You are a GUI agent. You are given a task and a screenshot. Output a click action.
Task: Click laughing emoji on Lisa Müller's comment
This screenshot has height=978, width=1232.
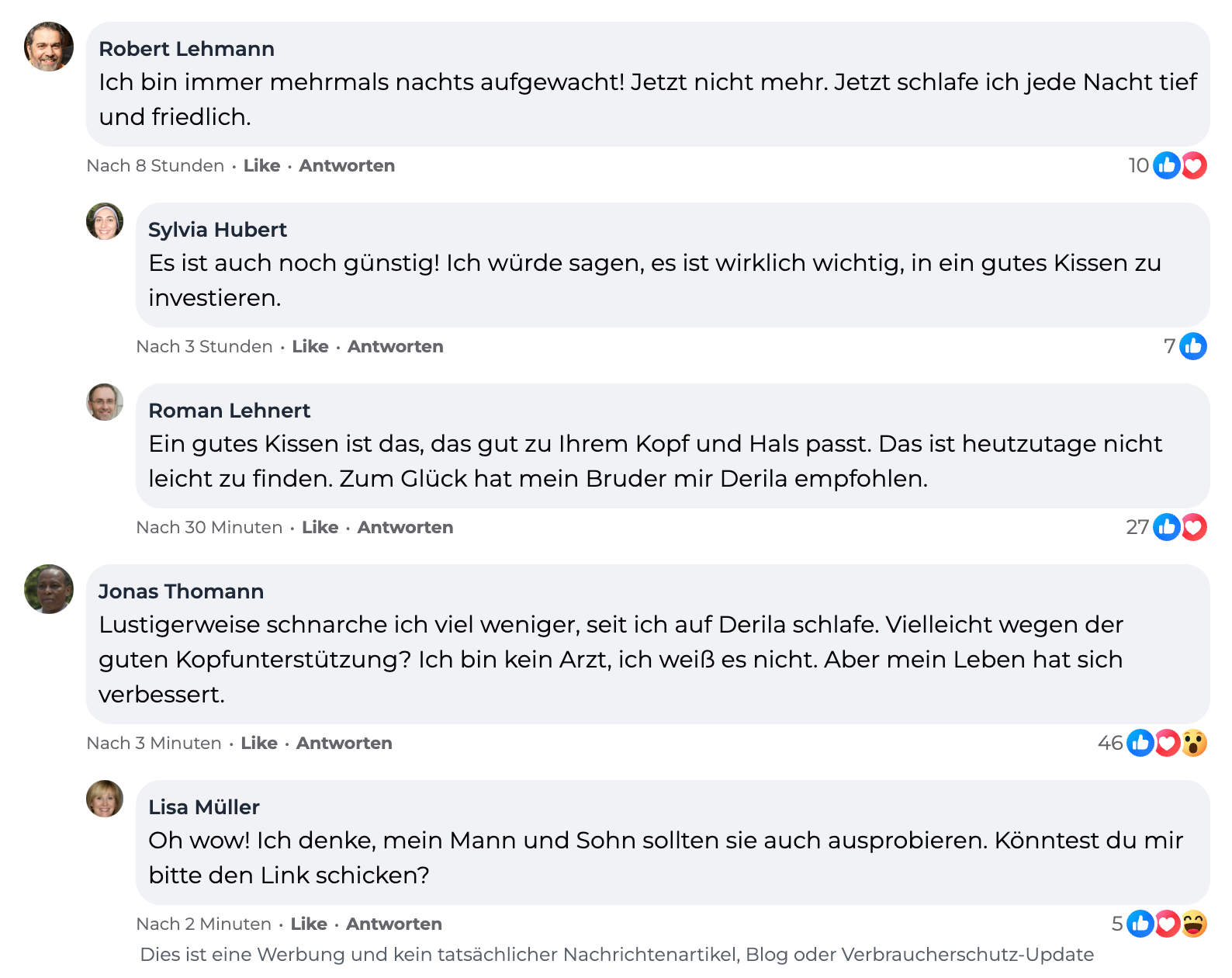click(1195, 924)
